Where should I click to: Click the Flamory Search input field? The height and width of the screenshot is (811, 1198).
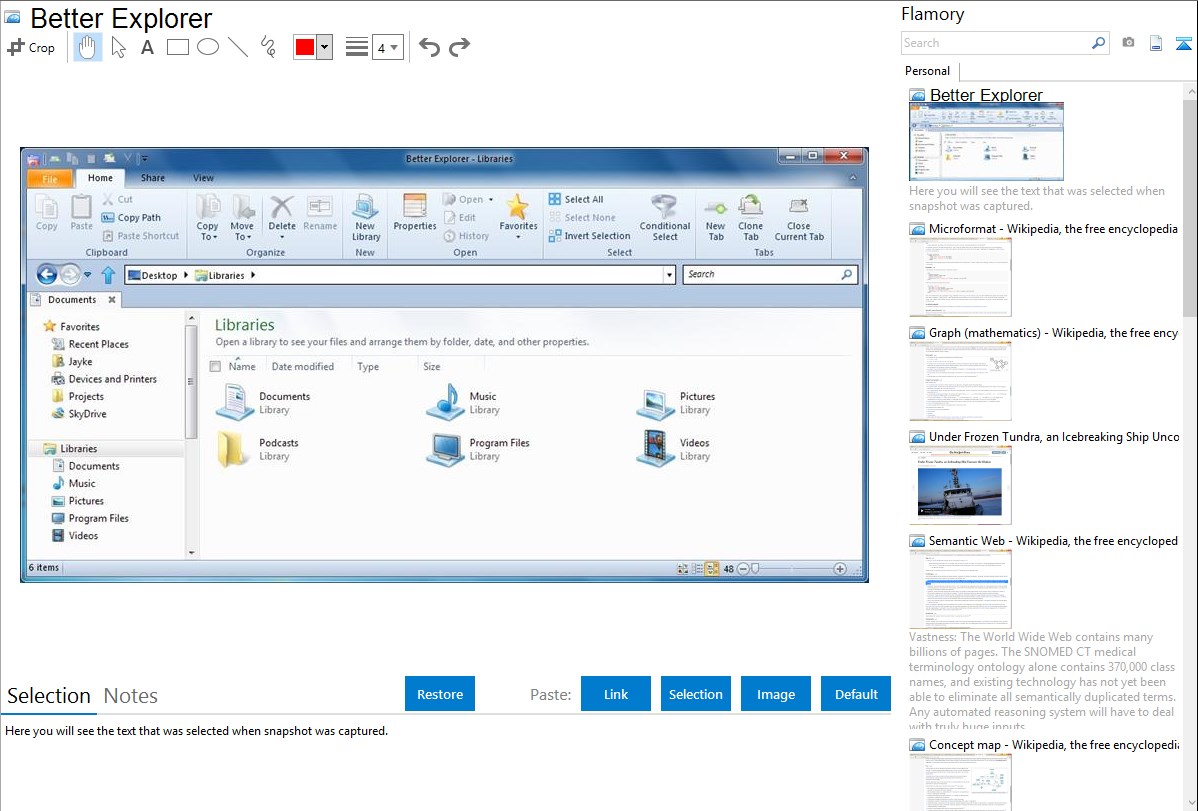pos(996,43)
